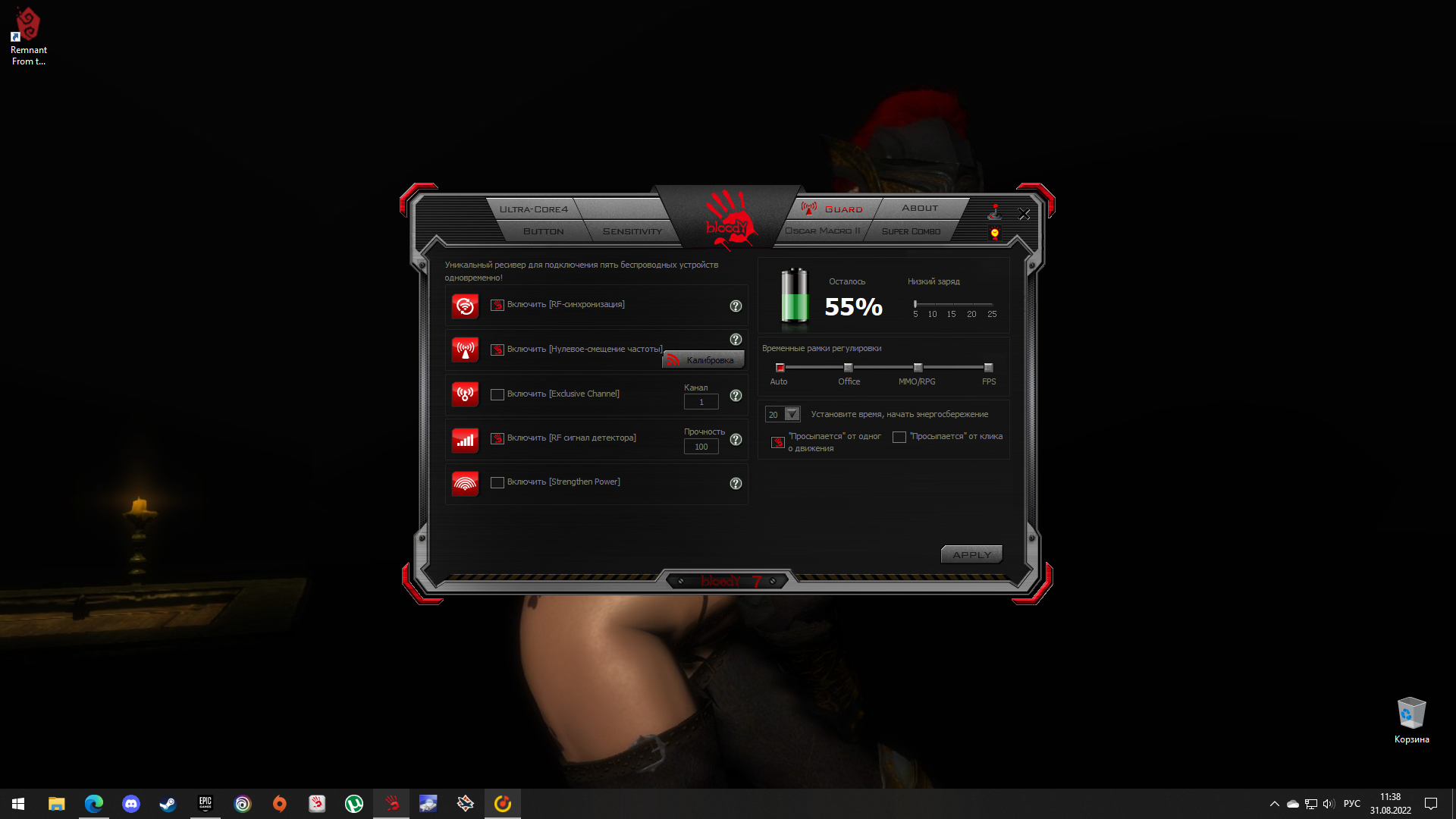Click the Bloody red hand logo
The height and width of the screenshot is (819, 1456).
click(729, 220)
